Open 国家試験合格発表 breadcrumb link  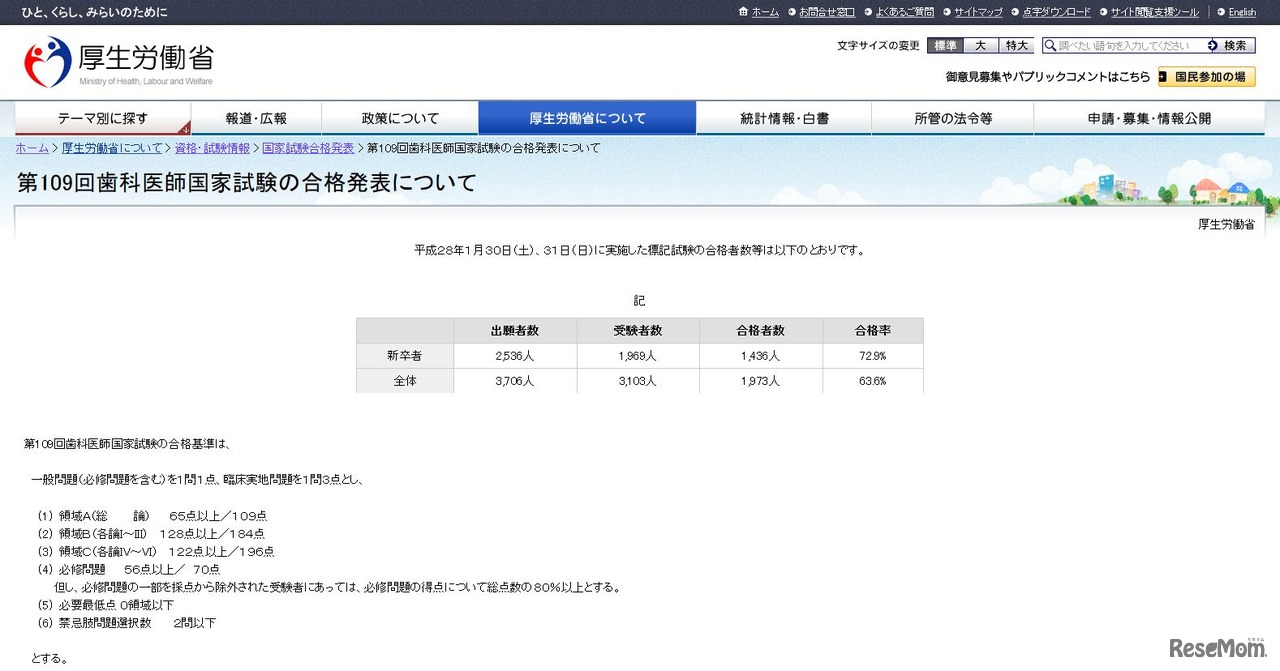click(308, 148)
